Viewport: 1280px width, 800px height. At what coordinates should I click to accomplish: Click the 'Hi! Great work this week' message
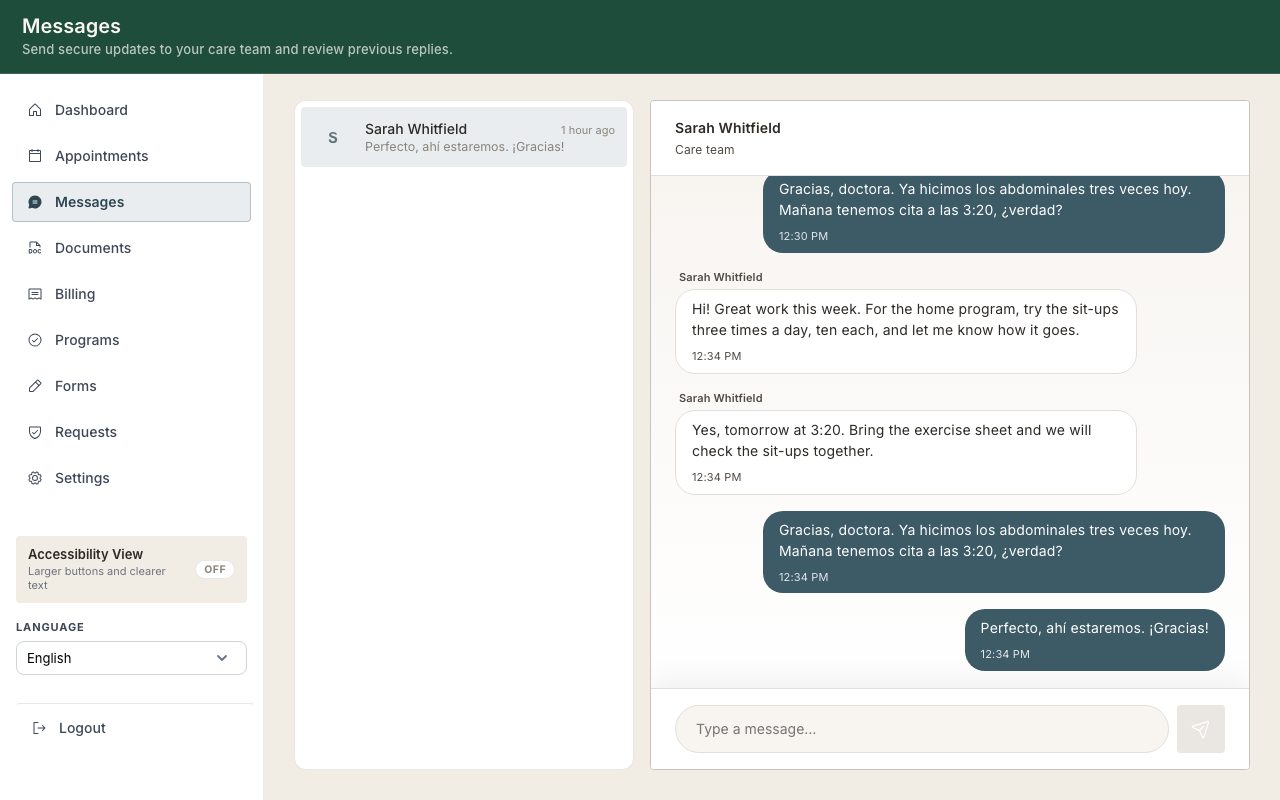click(x=906, y=331)
